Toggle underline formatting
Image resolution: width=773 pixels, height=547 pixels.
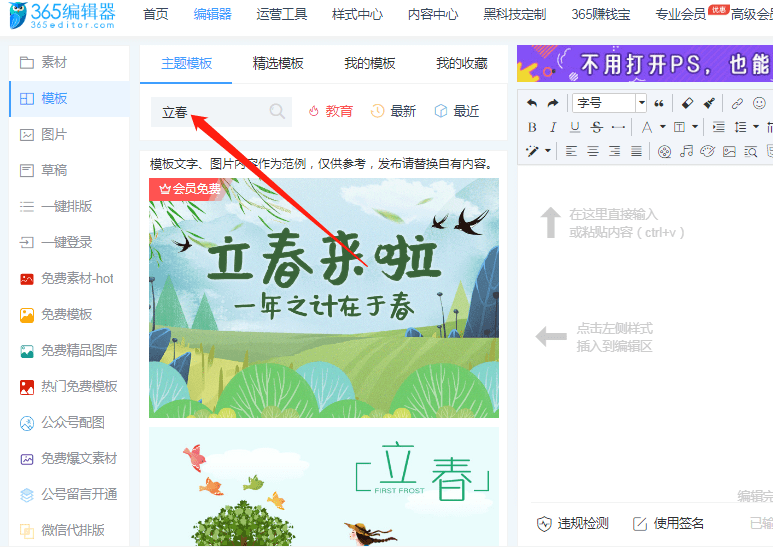click(x=575, y=127)
